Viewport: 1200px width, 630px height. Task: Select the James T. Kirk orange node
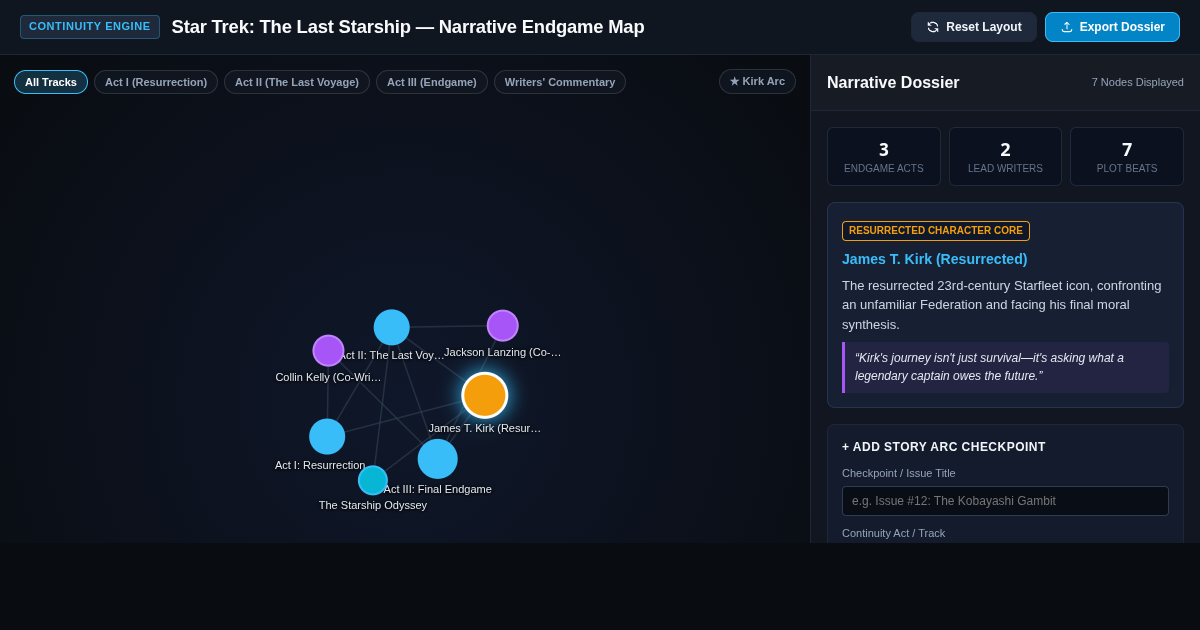pyautogui.click(x=485, y=395)
